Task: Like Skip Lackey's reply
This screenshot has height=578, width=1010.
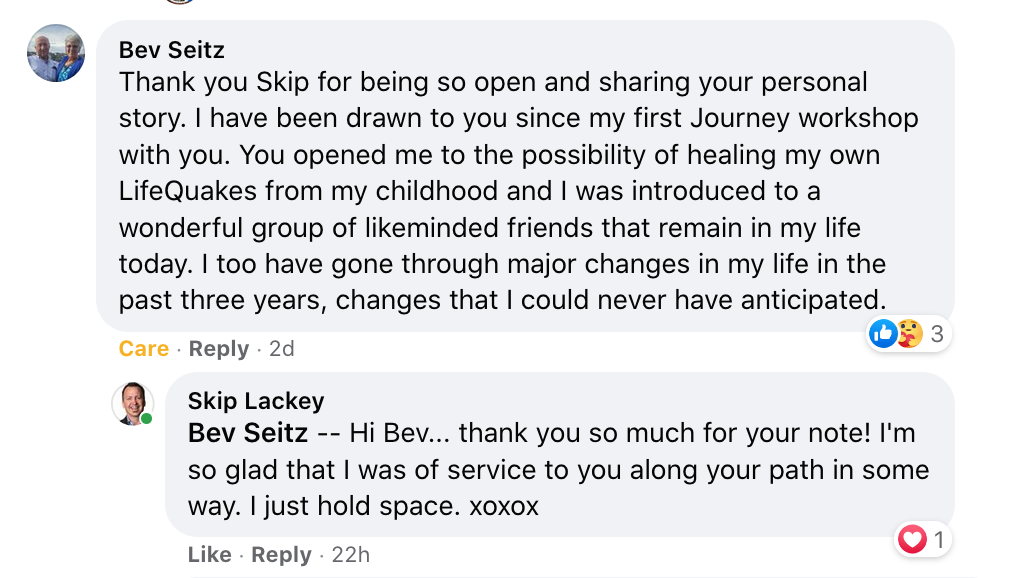Action: click(209, 555)
